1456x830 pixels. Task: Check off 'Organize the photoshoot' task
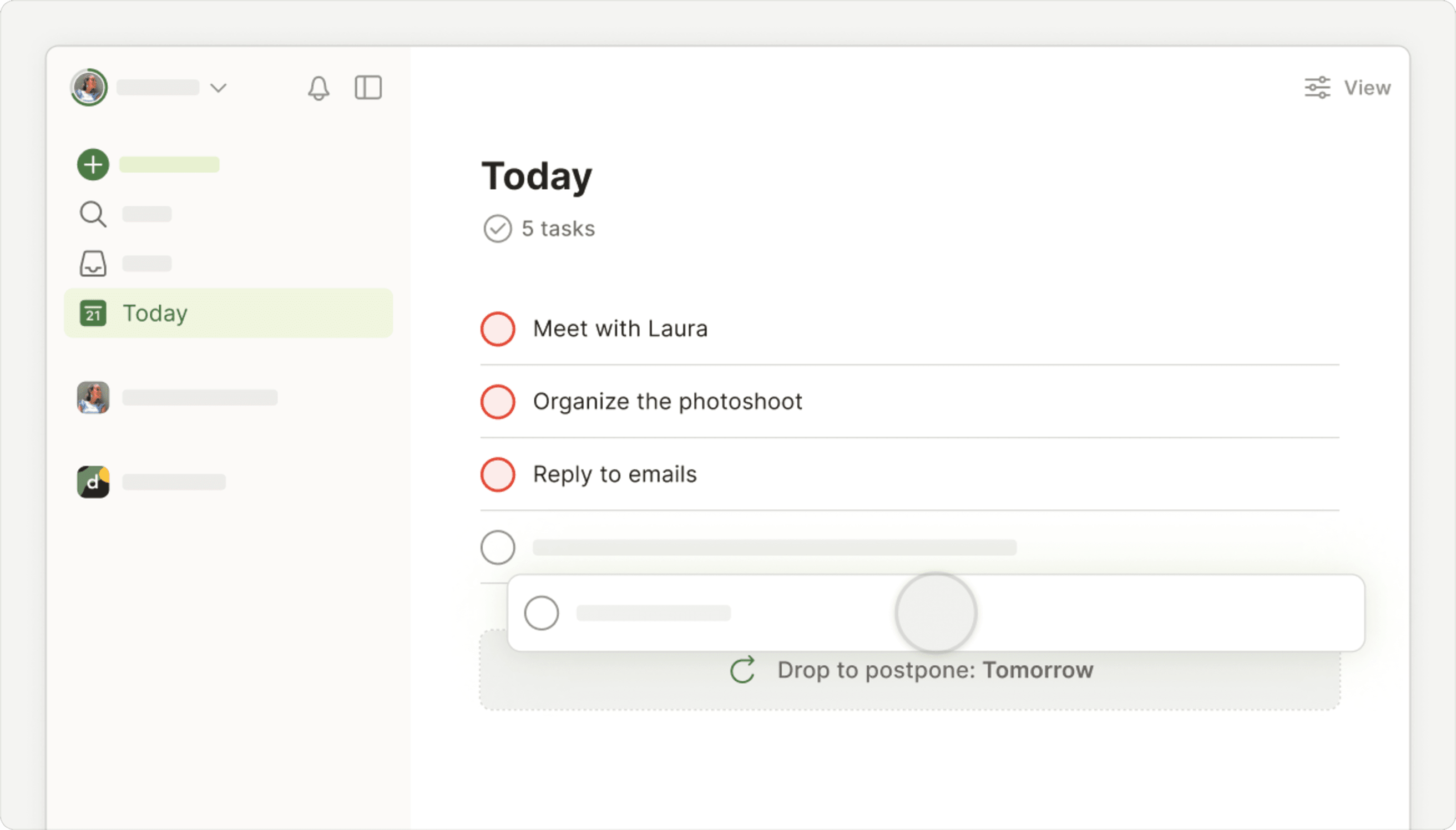tap(498, 402)
